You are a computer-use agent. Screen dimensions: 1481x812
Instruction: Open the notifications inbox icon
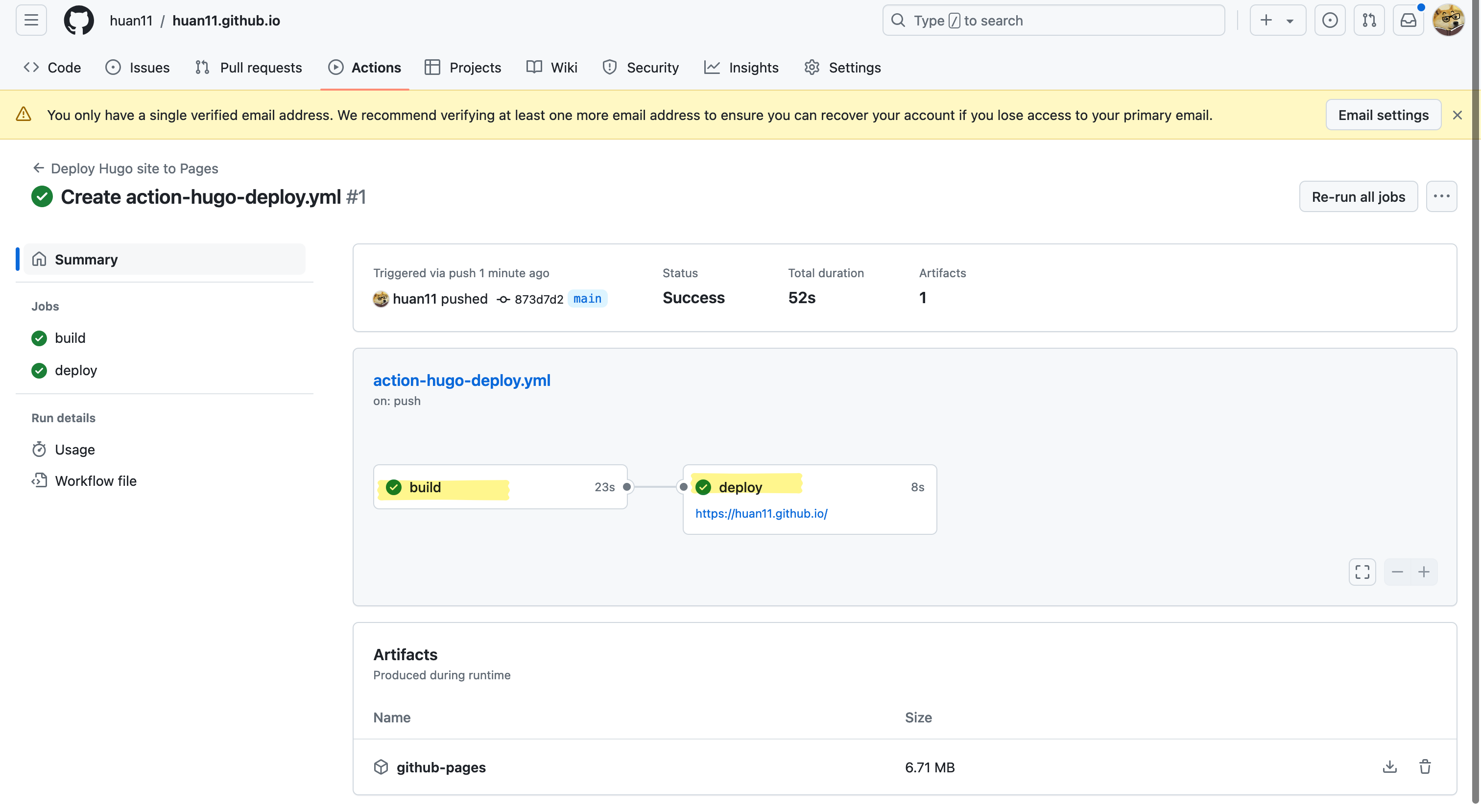1408,21
